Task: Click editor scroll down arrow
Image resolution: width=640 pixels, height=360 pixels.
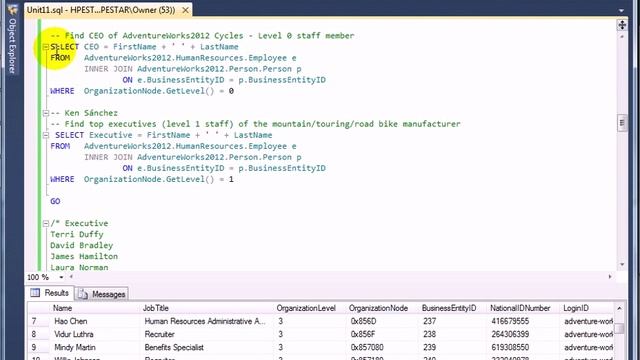Action: tap(622, 264)
